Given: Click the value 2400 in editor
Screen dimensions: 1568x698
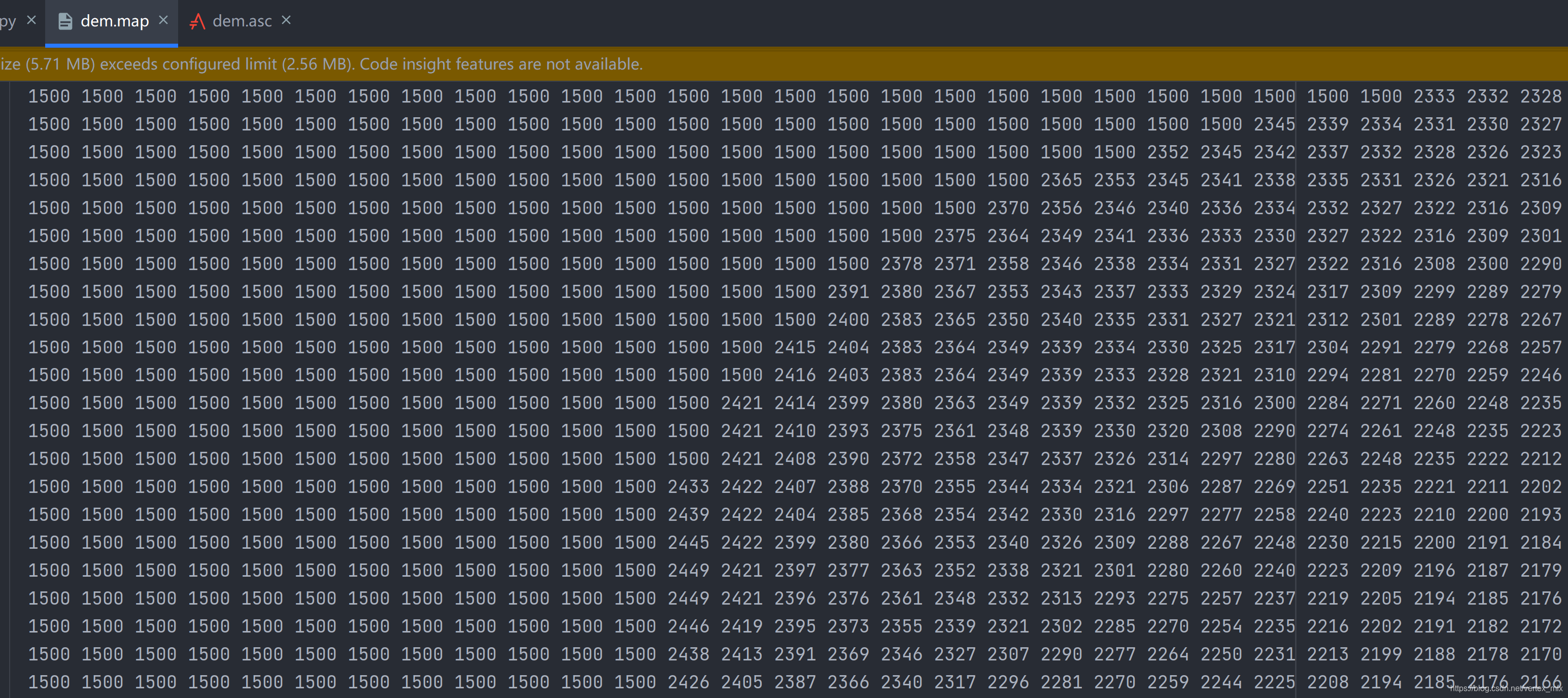Looking at the screenshot, I should tap(848, 320).
